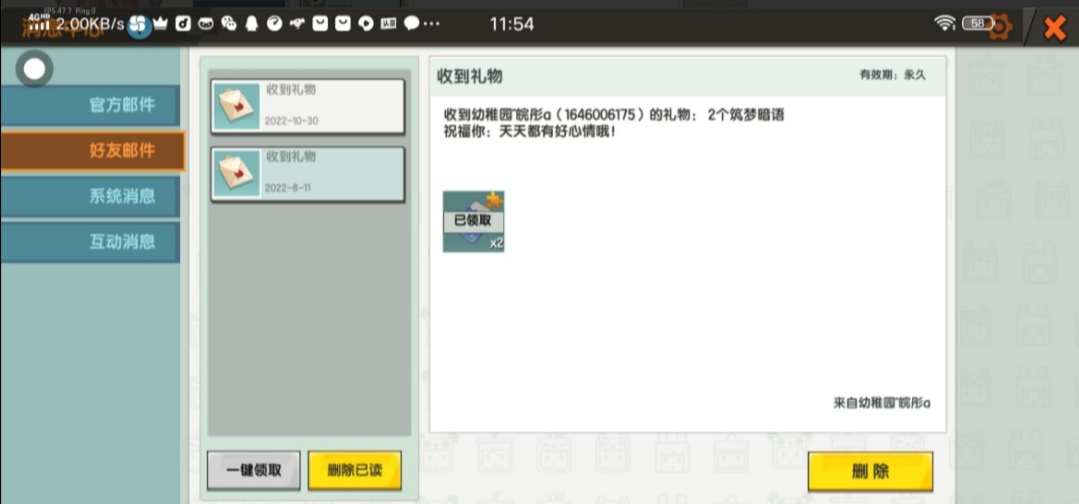Screen dimensions: 1079x504
Task: Tap the TikTok icon in status bar
Action: 183,24
